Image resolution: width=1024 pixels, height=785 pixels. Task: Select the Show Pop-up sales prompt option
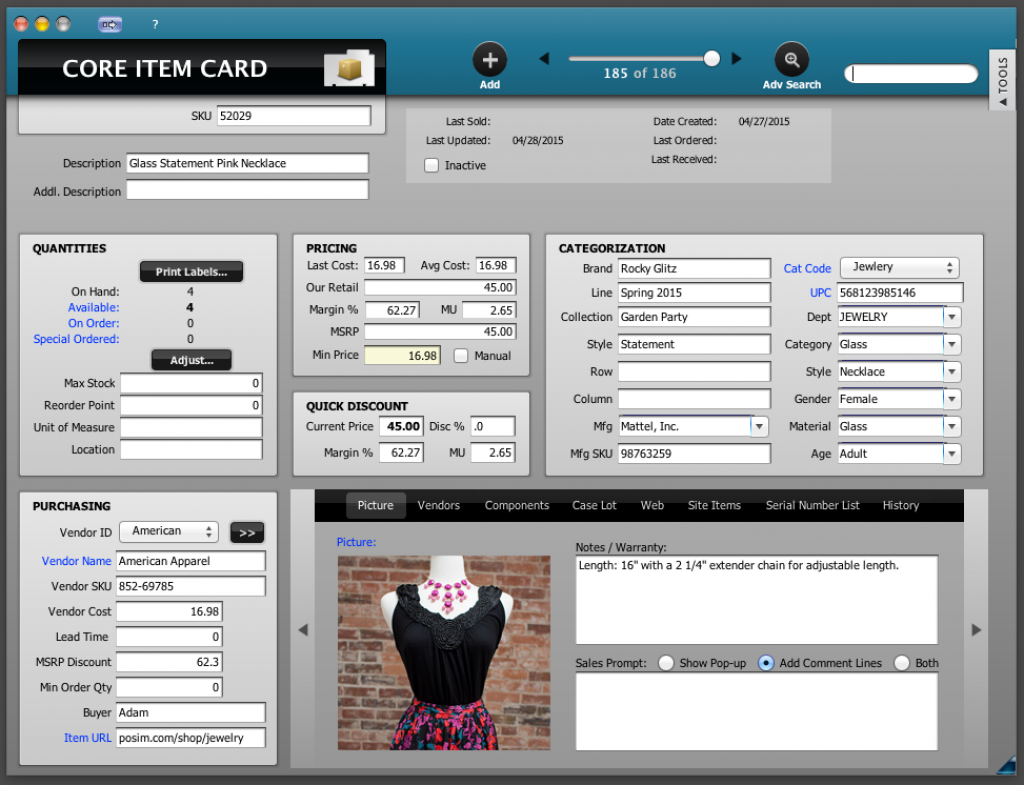pos(665,662)
